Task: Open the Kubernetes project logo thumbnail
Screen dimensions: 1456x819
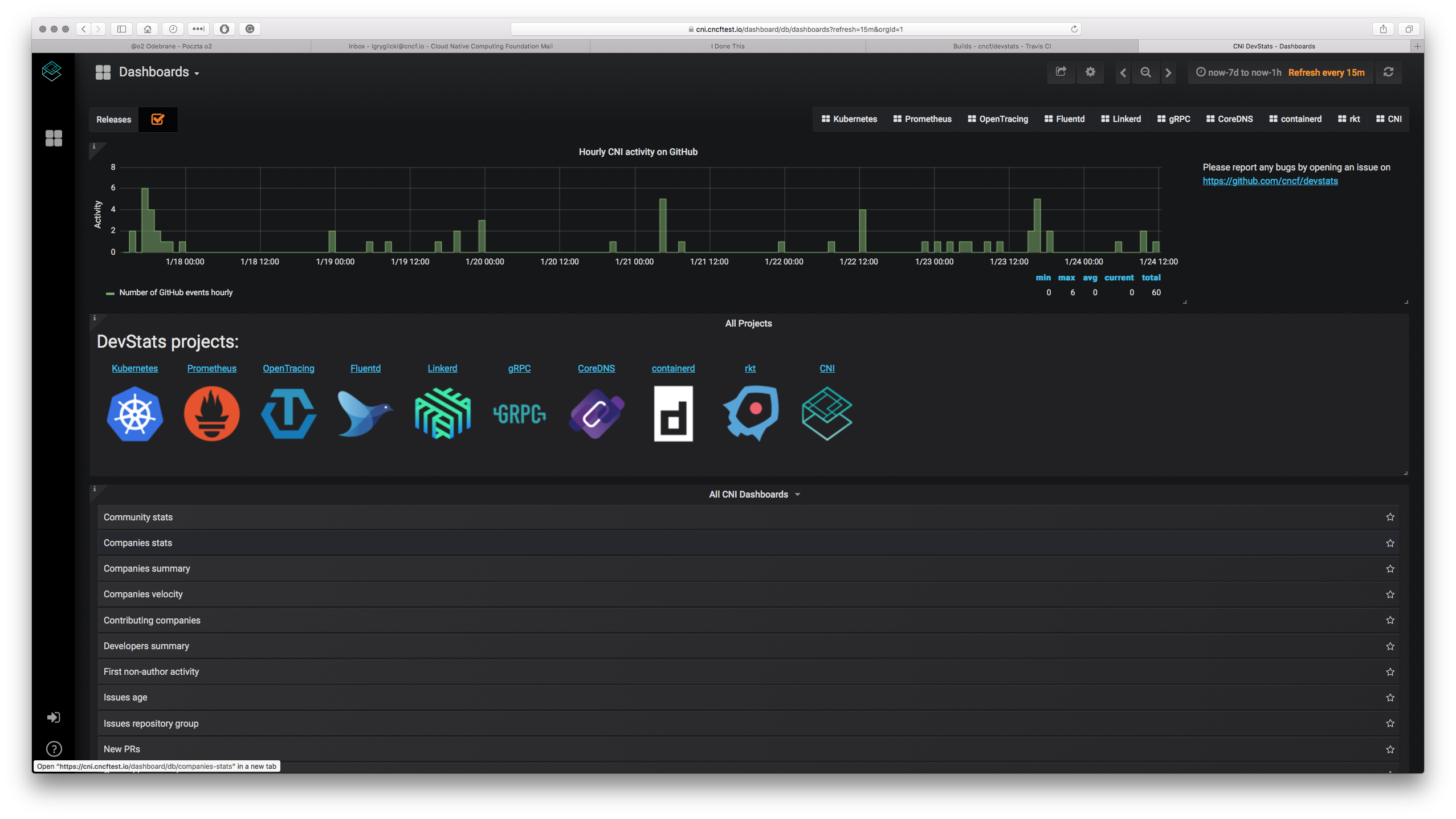Action: 134,414
